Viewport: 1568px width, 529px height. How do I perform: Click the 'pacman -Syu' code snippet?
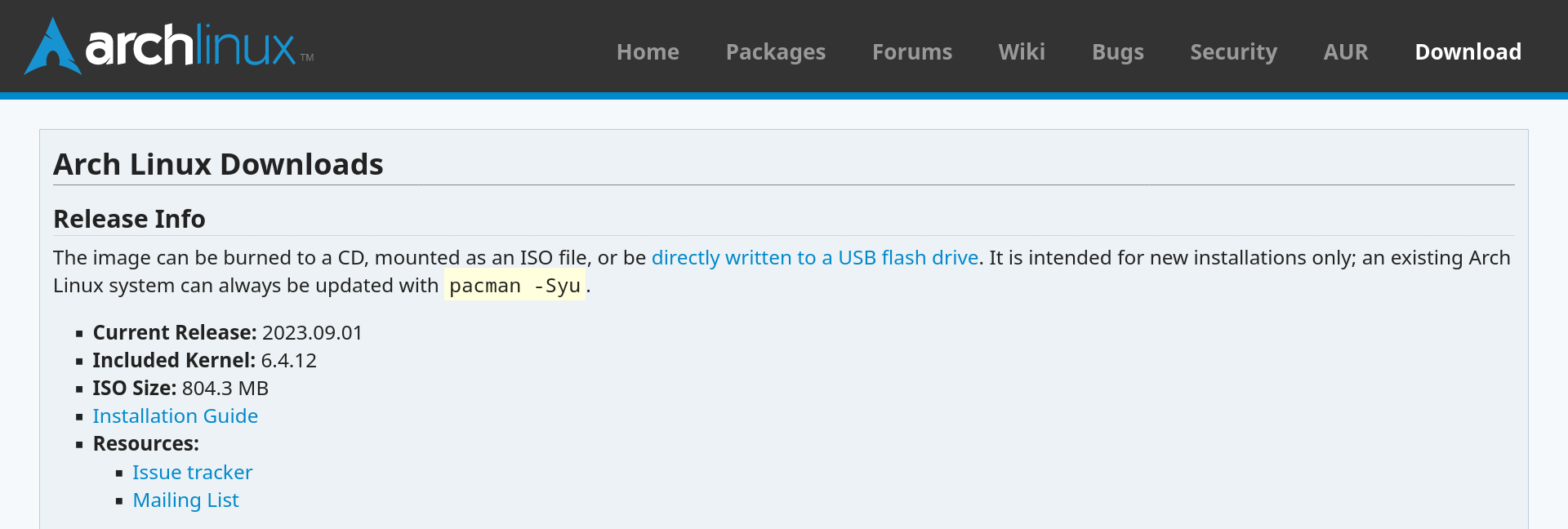point(514,285)
